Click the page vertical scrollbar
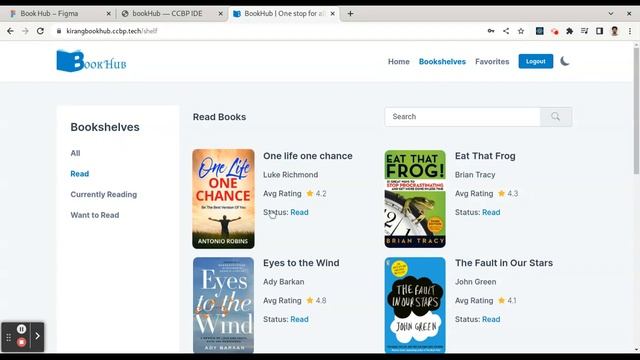This screenshot has height=360, width=640. [636, 110]
